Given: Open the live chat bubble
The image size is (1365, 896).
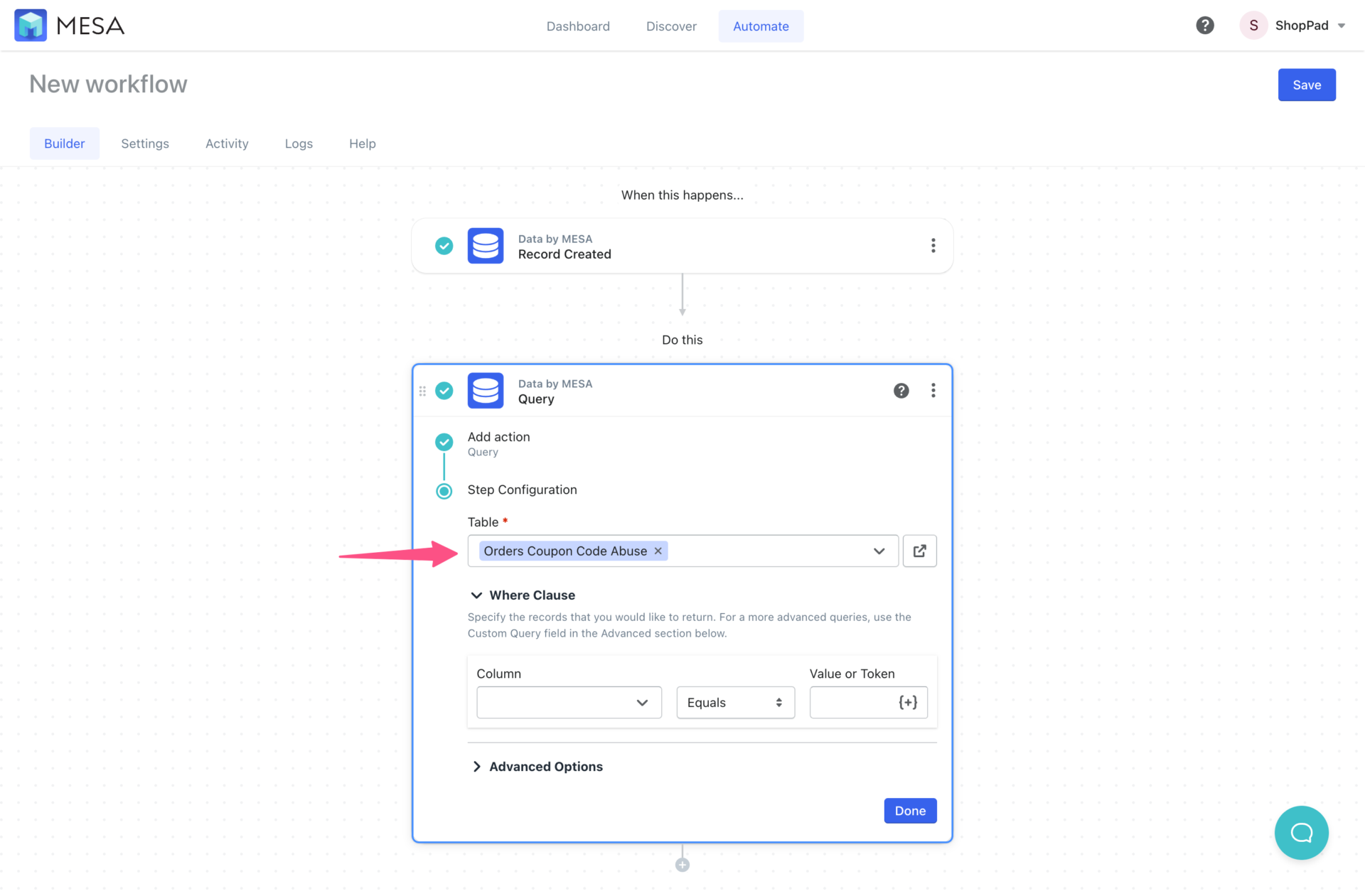Looking at the screenshot, I should point(1302,832).
